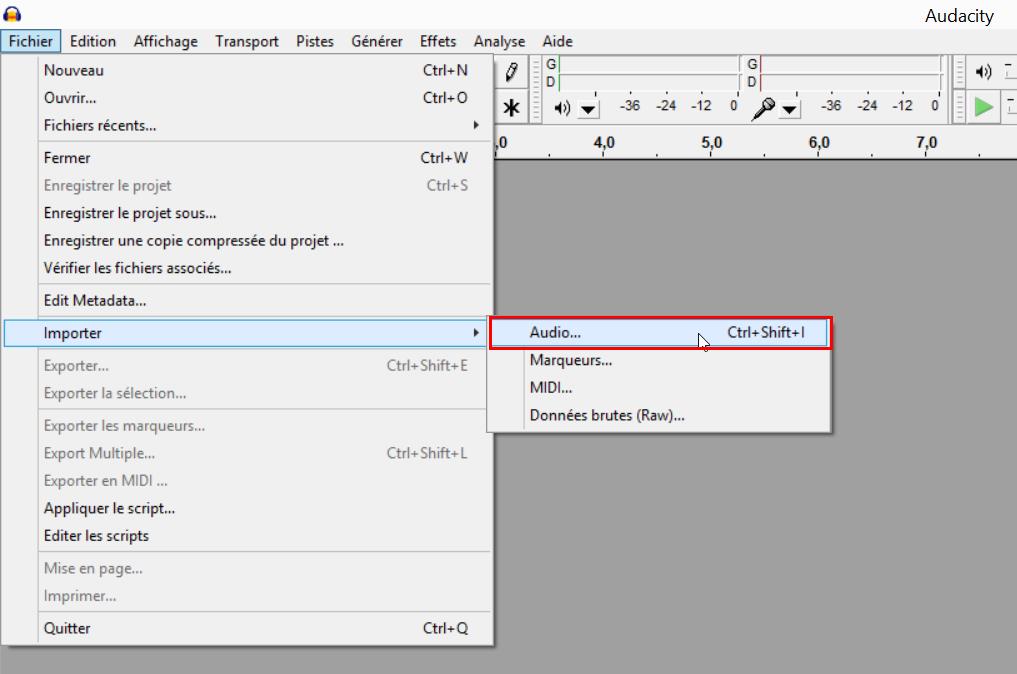Select the Multi-tool asterisk icon
Viewport: 1017px width, 674px height.
(511, 108)
